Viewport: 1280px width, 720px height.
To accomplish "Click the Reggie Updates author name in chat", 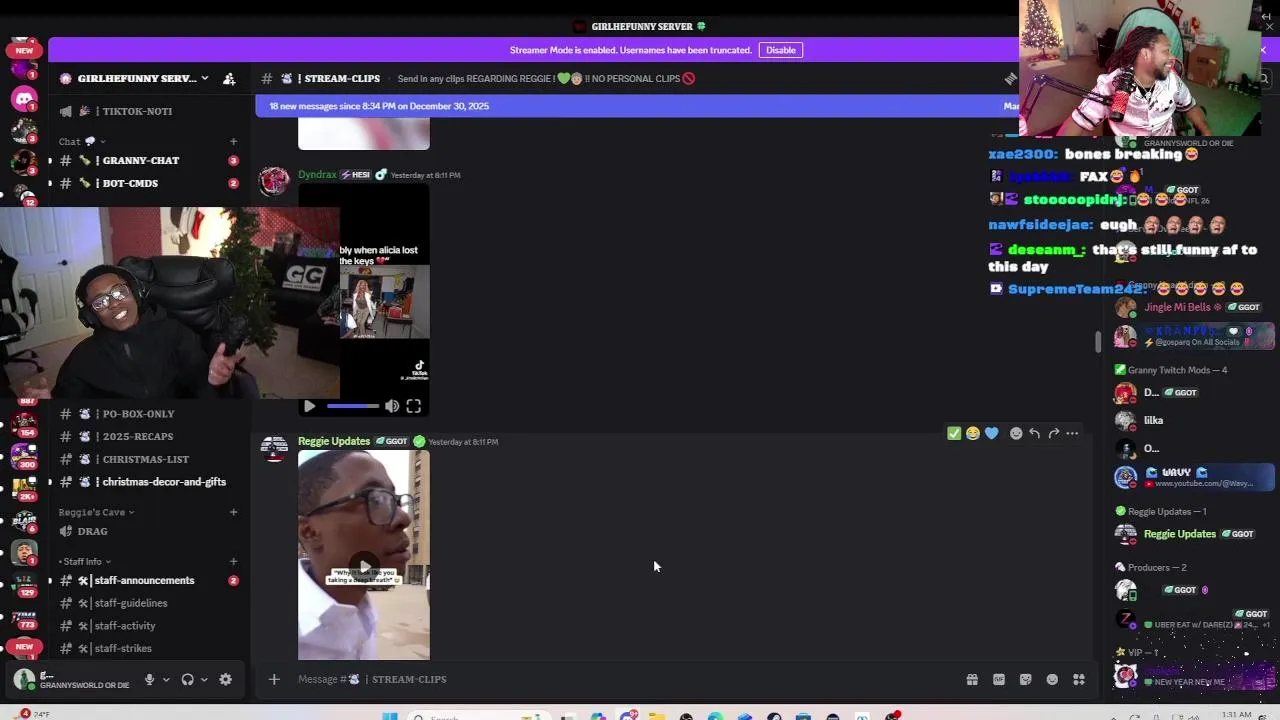I will click(x=334, y=441).
